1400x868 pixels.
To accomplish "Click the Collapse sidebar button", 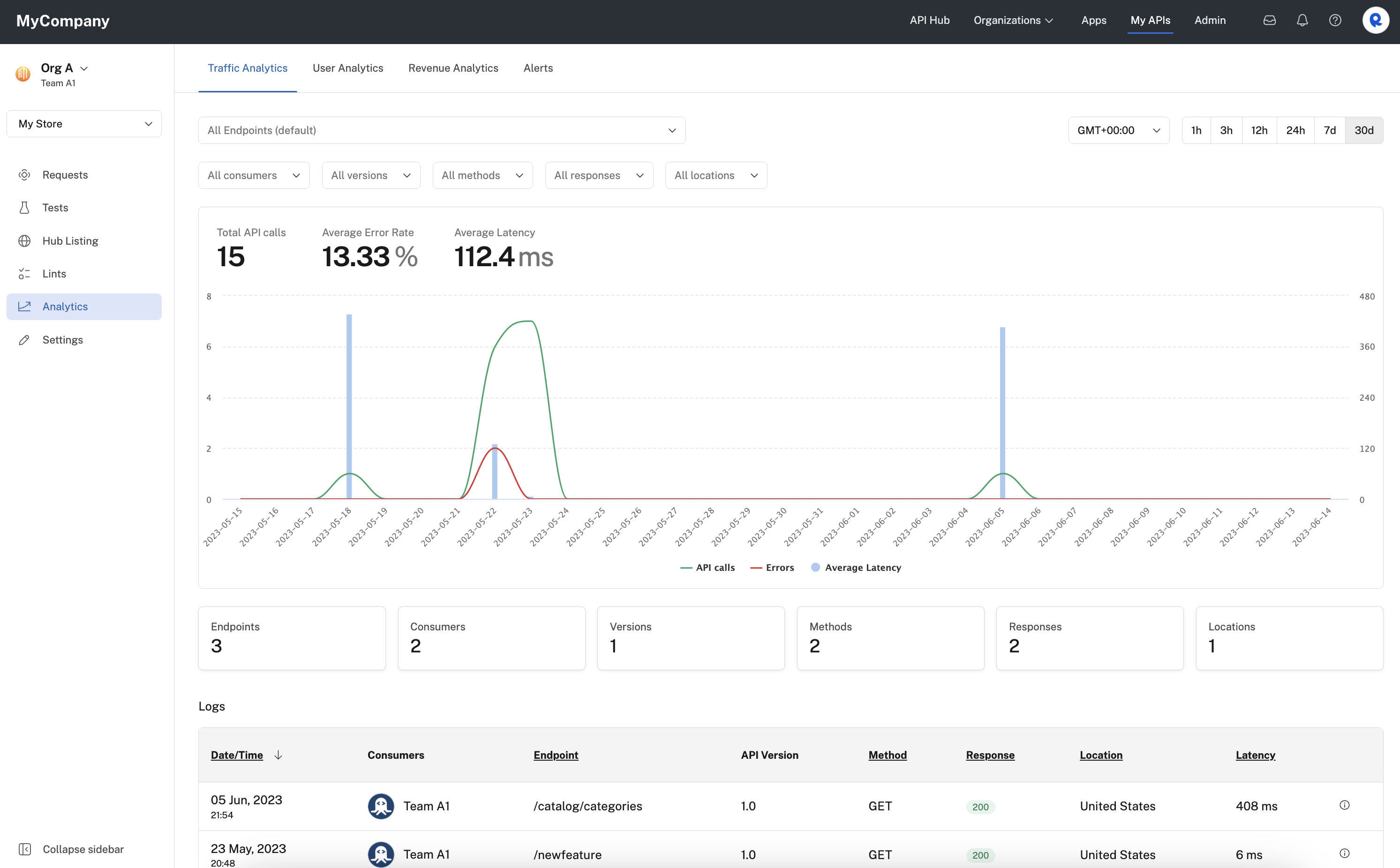I will (71, 849).
